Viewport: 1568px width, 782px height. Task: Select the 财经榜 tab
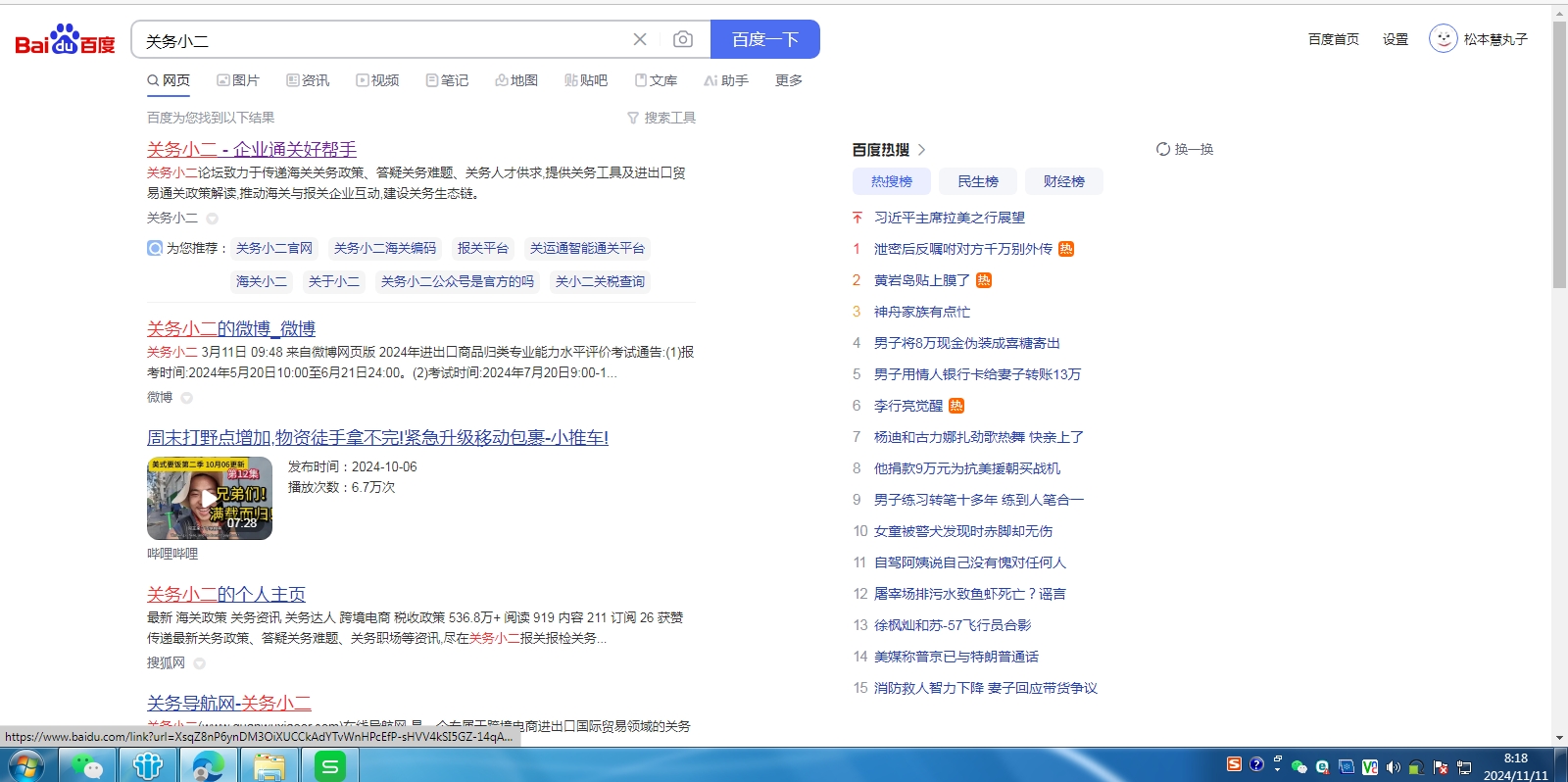pos(1064,181)
